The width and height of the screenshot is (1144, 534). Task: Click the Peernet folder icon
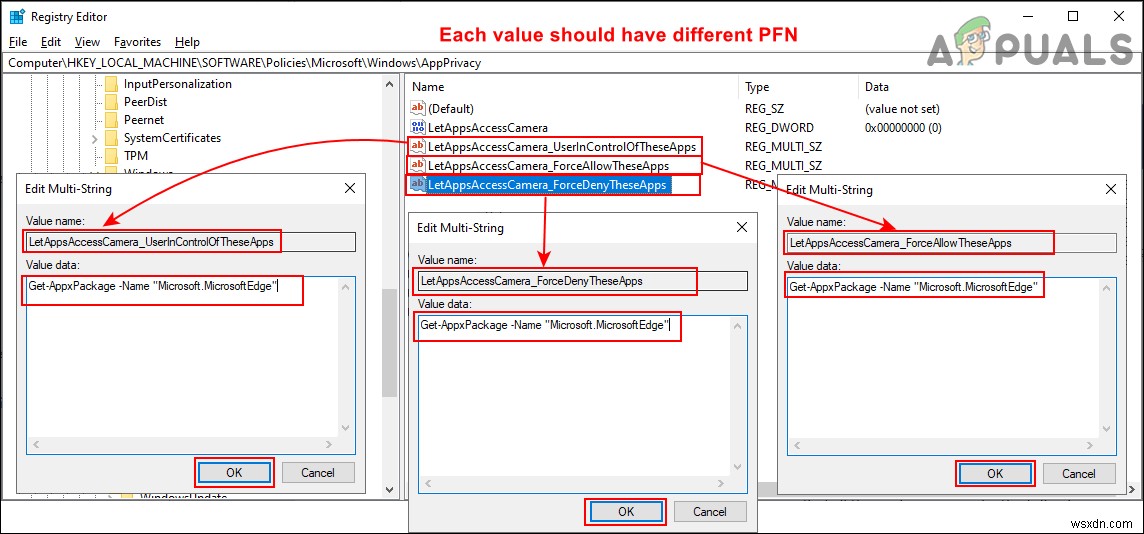[111, 120]
